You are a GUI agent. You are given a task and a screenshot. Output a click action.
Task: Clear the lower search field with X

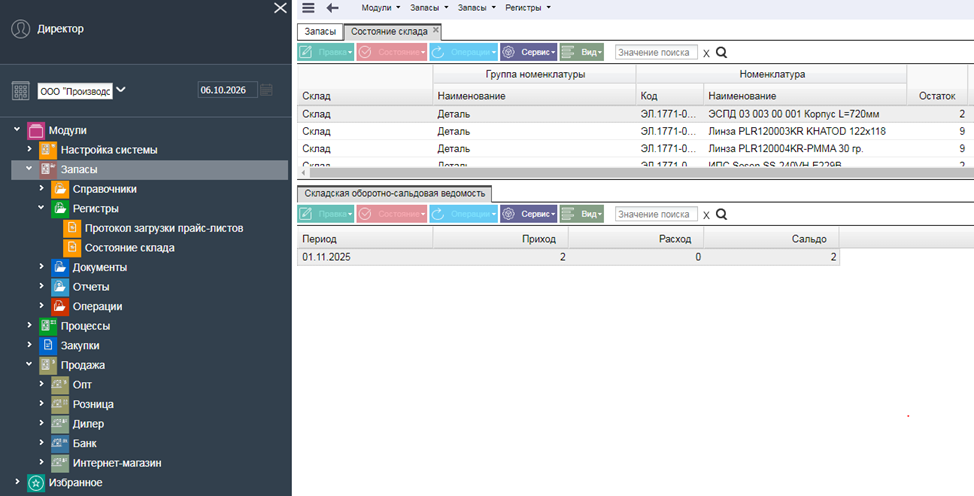tap(706, 215)
